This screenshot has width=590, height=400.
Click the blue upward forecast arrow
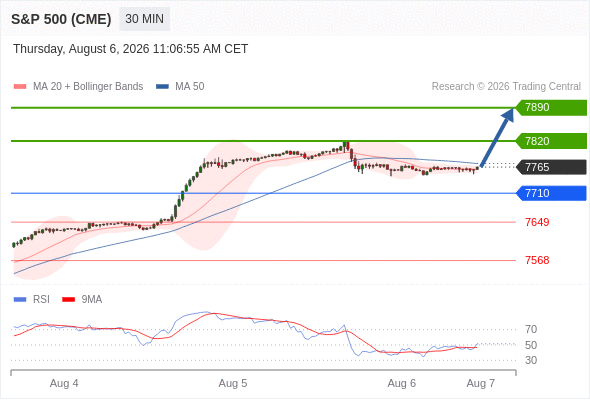coord(497,138)
